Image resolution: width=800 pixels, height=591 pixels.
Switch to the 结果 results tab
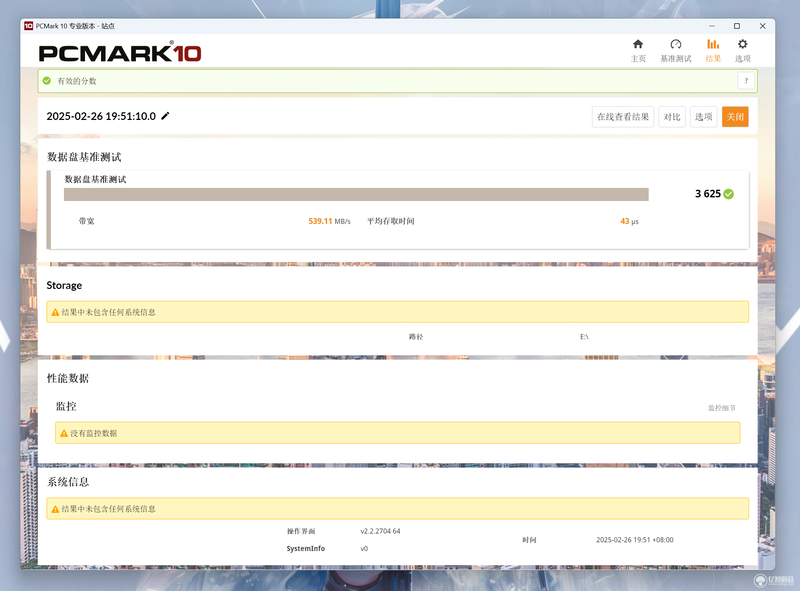(713, 51)
